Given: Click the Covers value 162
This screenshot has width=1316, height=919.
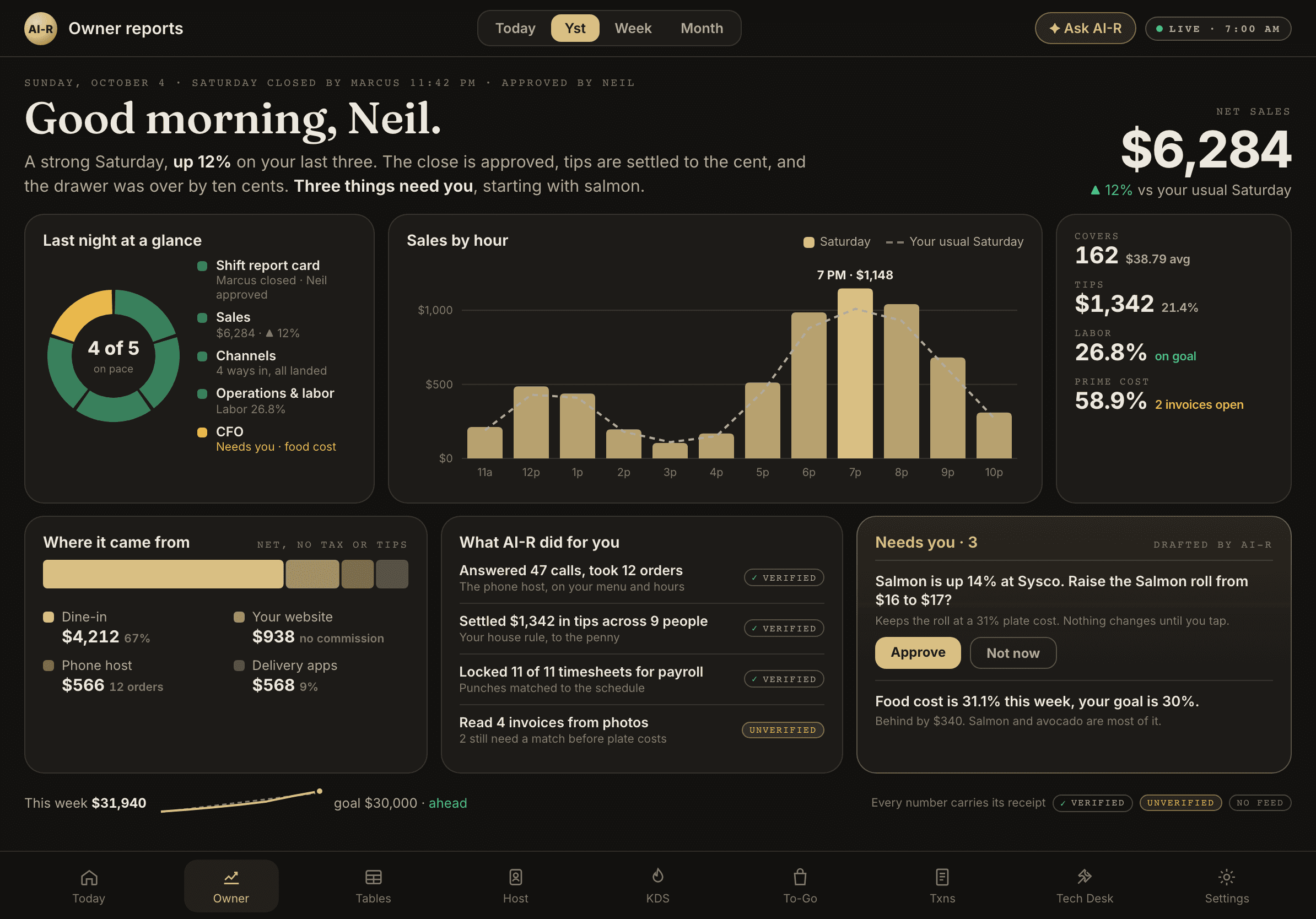Looking at the screenshot, I should click(x=1096, y=255).
